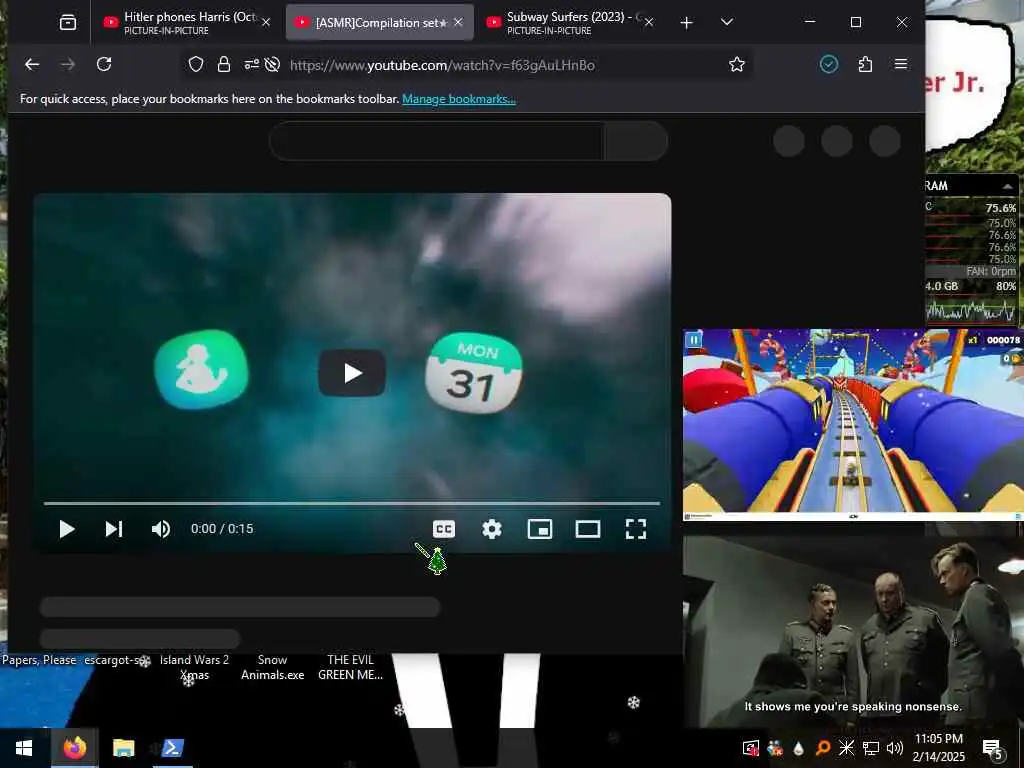Bookmark this page with the star
The image size is (1024, 768).
[x=737, y=64]
